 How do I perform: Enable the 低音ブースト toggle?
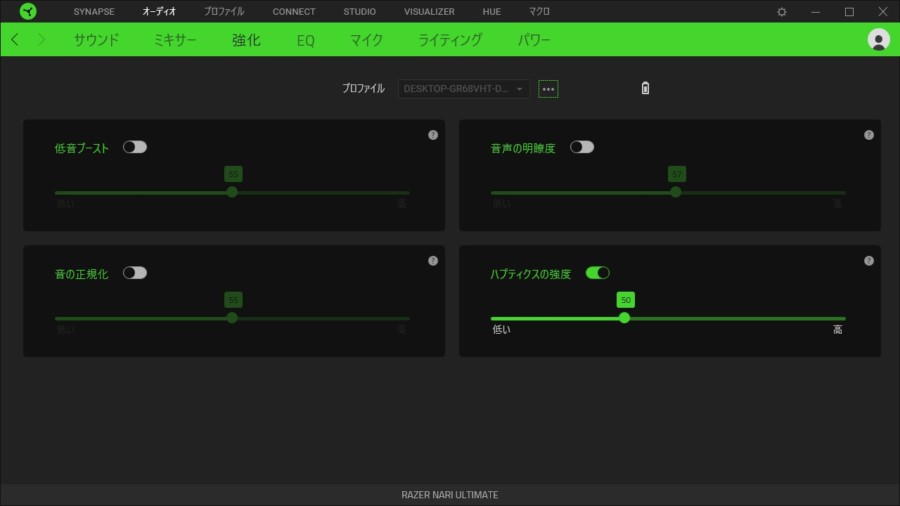tap(135, 147)
